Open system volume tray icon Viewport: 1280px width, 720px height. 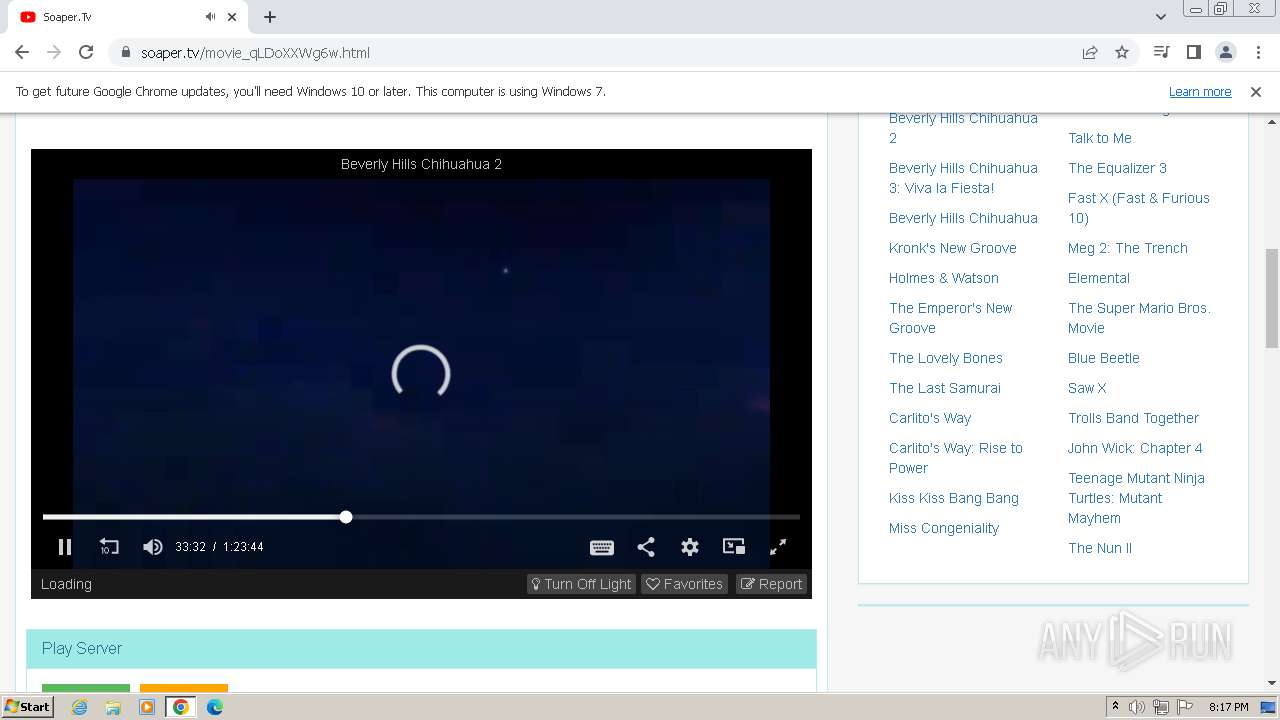point(1137,707)
